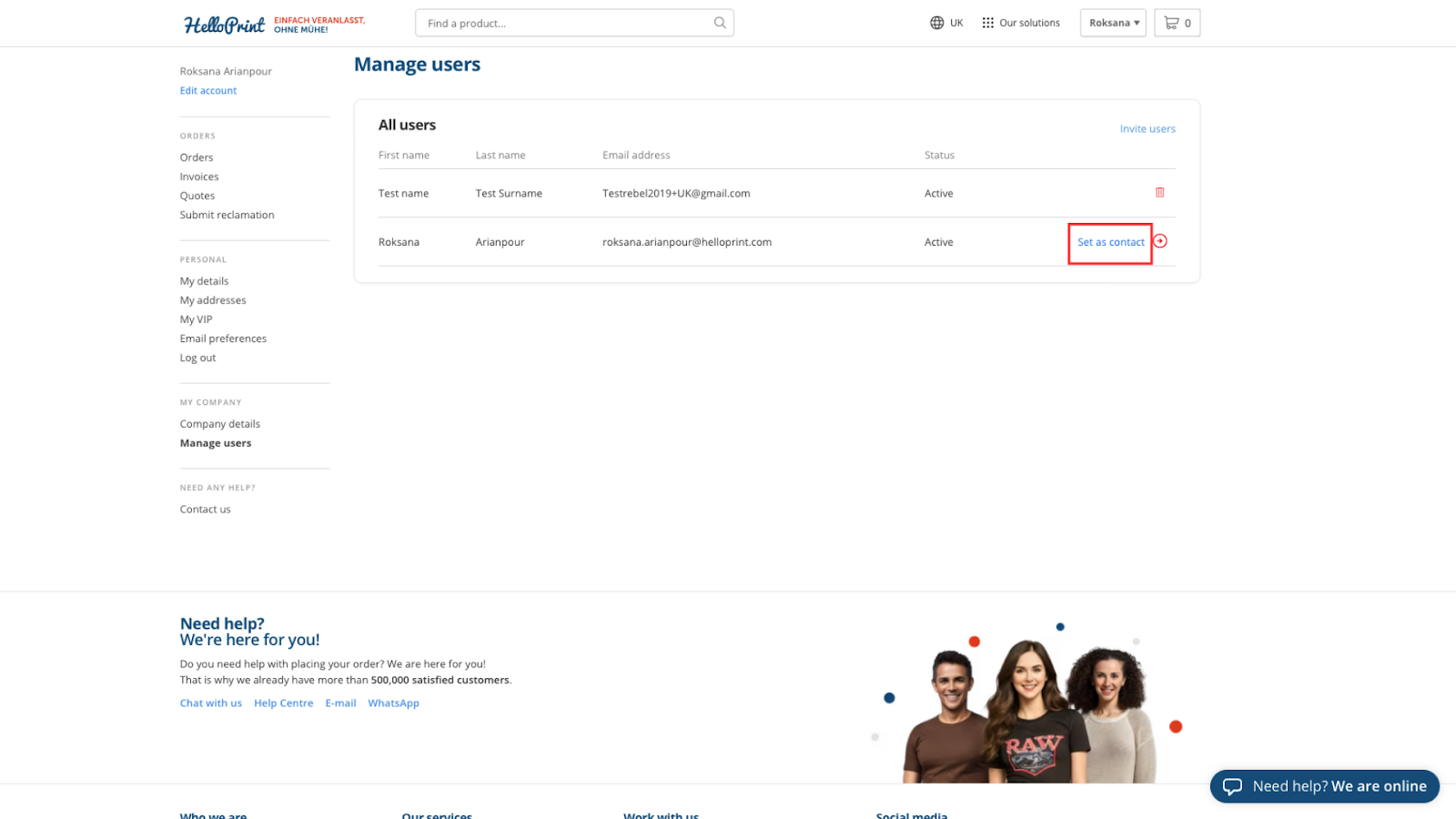Screen dimensions: 1456x819
Task: Click the Test Surname cell
Action: point(509,193)
